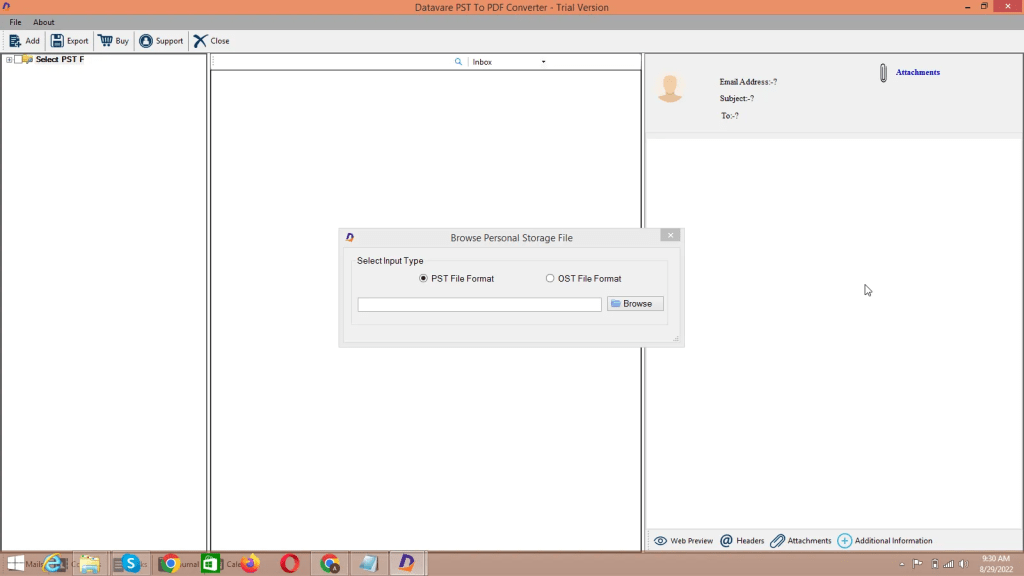Viewport: 1024px width, 576px height.
Task: View email Headers at-sign icon
Action: [x=727, y=541]
